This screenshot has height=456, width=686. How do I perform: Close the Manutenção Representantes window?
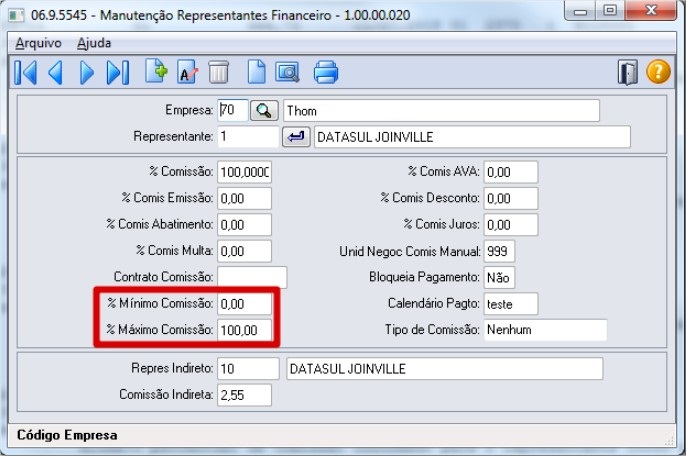[x=651, y=11]
